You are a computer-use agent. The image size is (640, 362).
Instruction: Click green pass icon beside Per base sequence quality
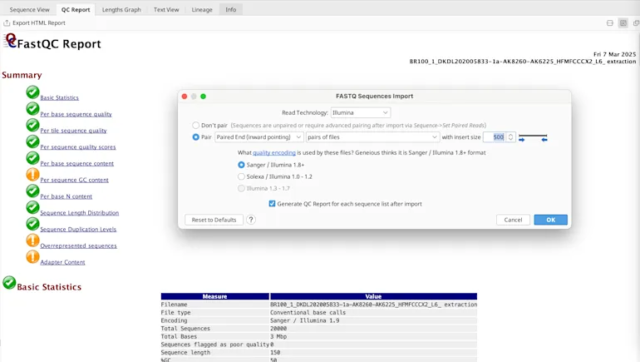[x=33, y=109]
